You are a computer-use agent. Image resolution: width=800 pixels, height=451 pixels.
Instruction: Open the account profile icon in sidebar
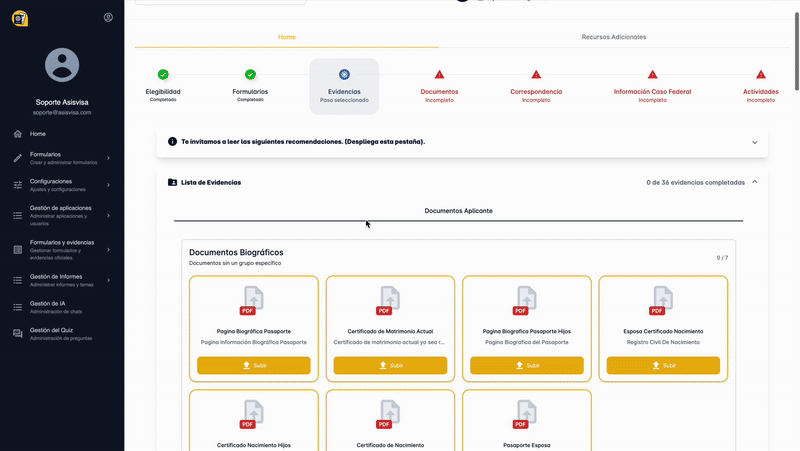coord(108,17)
